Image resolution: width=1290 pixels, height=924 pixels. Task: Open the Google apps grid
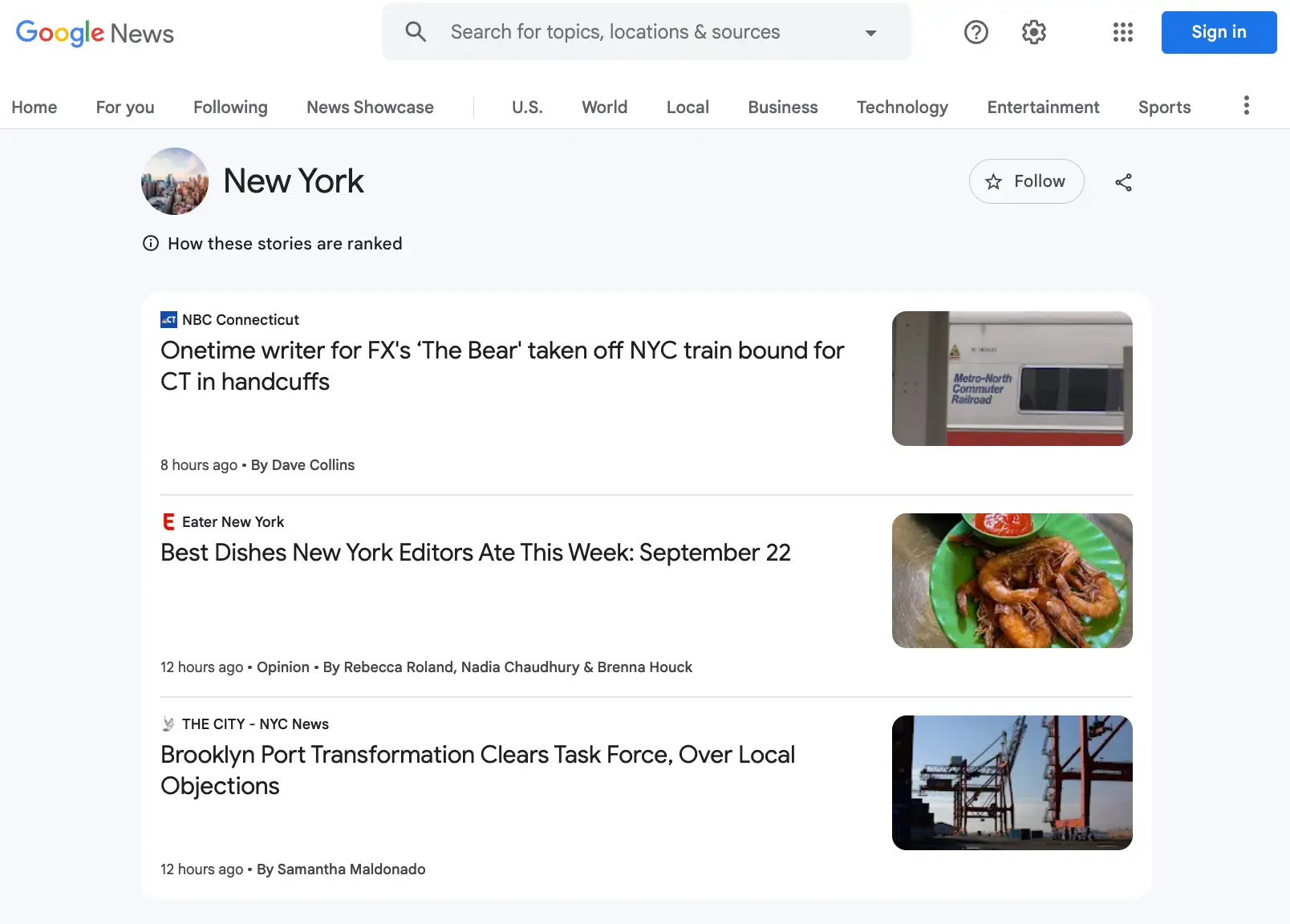pyautogui.click(x=1123, y=32)
